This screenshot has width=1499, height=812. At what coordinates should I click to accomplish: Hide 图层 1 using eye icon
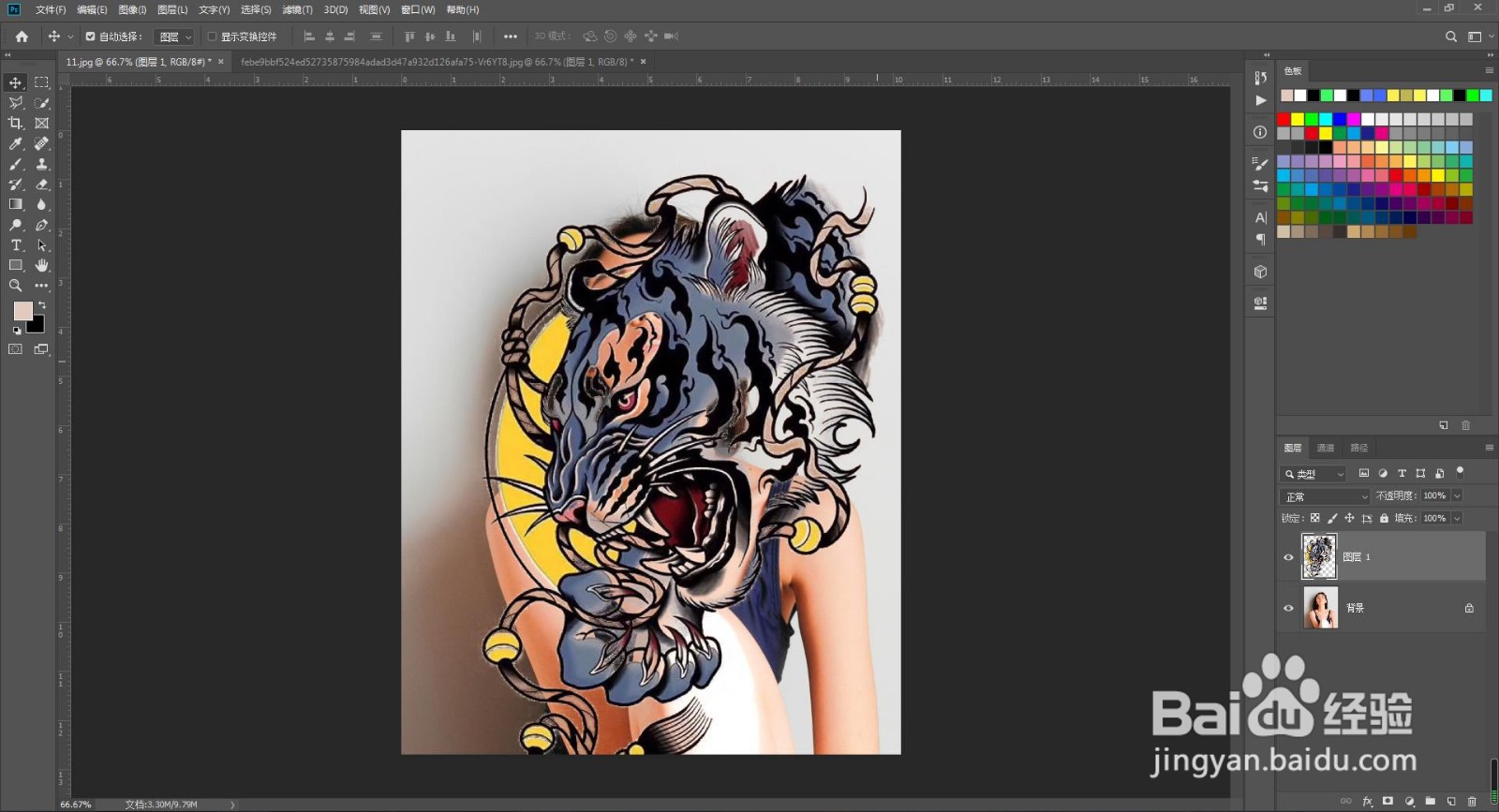point(1288,557)
